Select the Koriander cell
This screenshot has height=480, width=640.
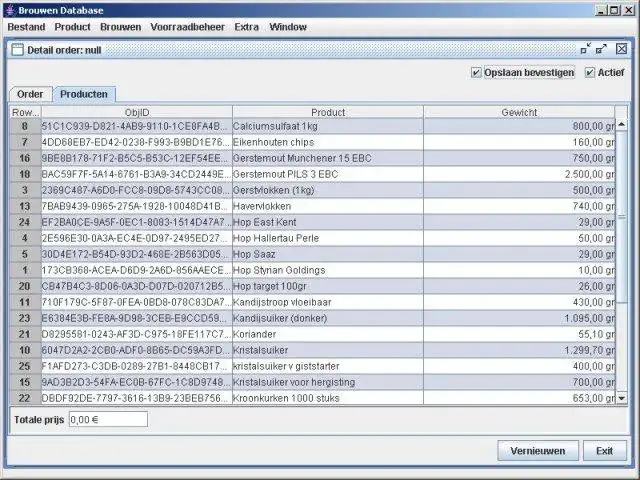[328, 334]
